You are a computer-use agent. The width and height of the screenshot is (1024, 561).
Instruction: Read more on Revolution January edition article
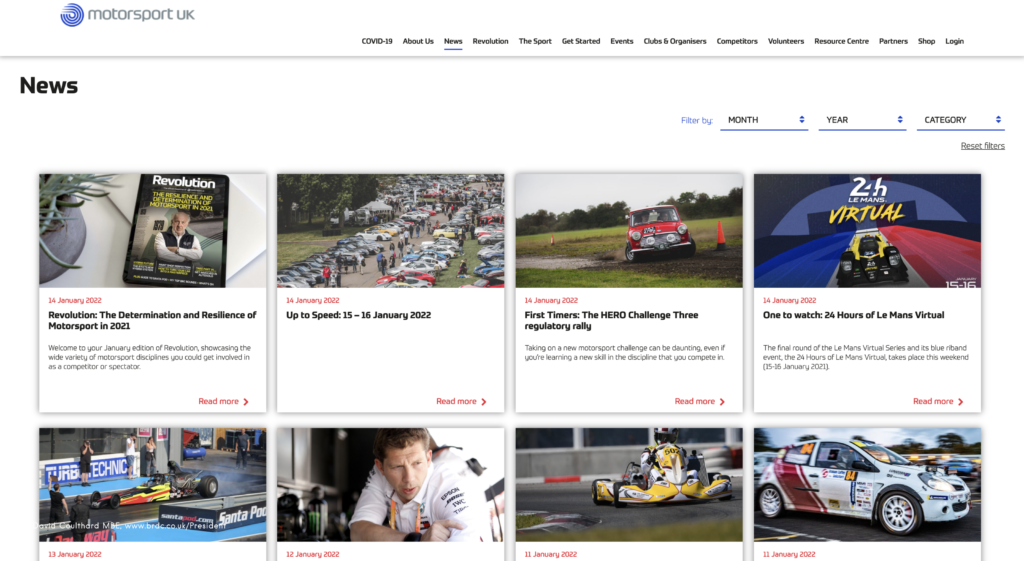click(218, 401)
